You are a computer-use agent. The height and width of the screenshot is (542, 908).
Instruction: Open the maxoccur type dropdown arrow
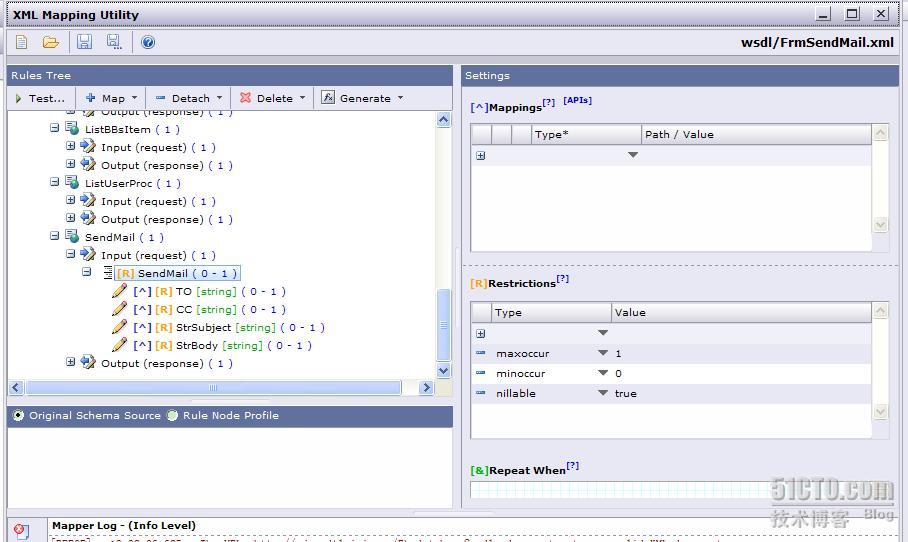pos(603,353)
